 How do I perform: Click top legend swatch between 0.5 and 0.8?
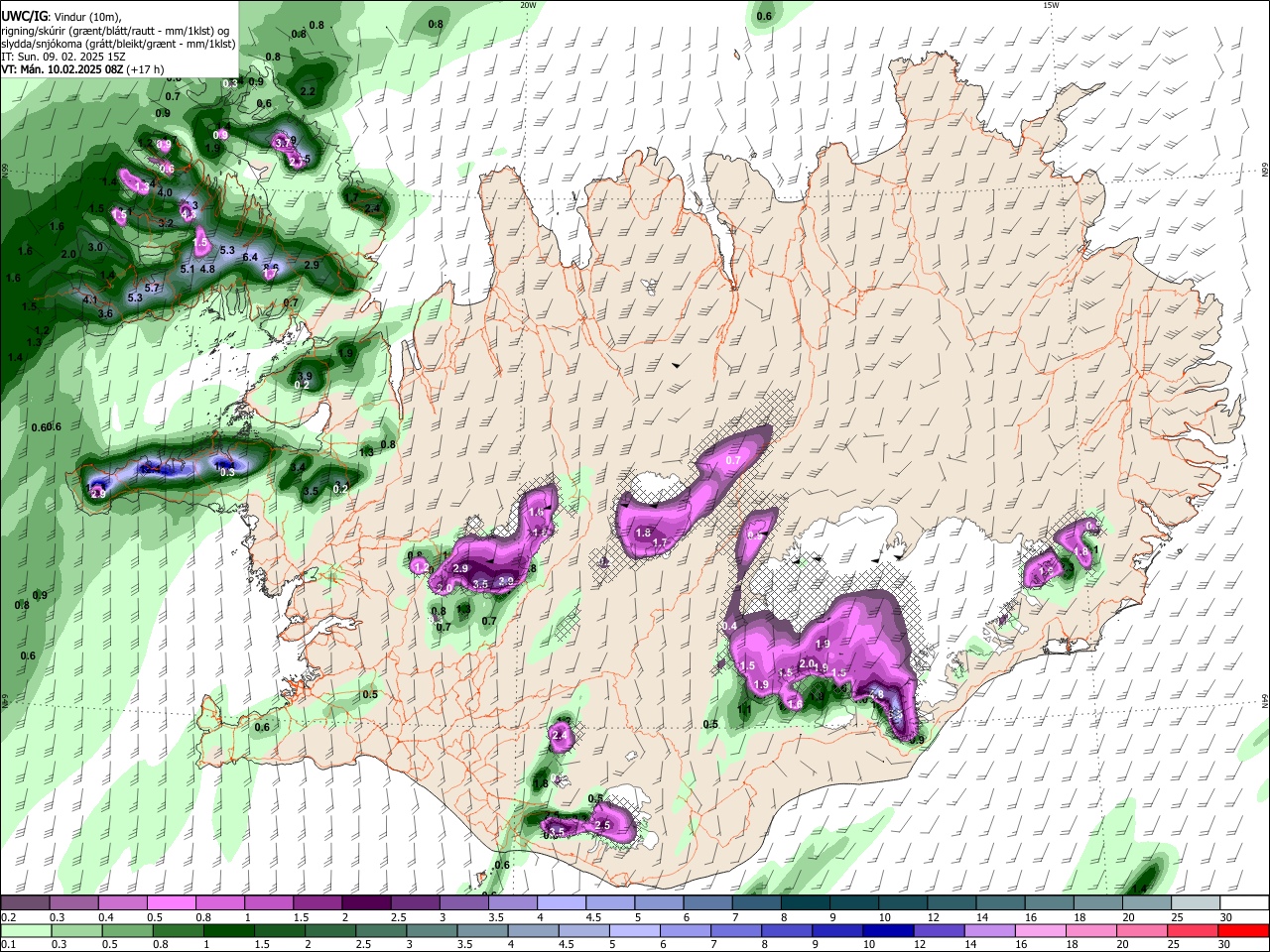coord(171,903)
